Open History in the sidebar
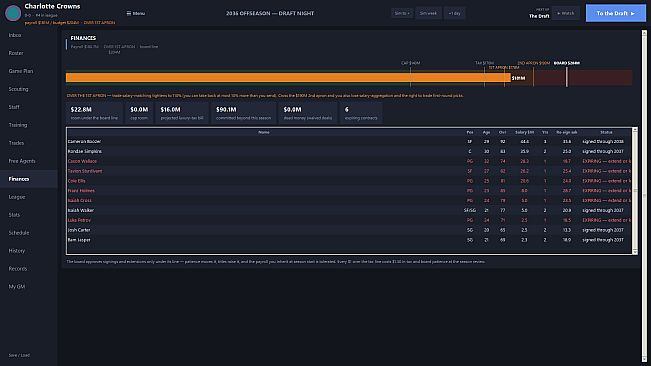The width and height of the screenshot is (651, 366). pyautogui.click(x=29, y=251)
